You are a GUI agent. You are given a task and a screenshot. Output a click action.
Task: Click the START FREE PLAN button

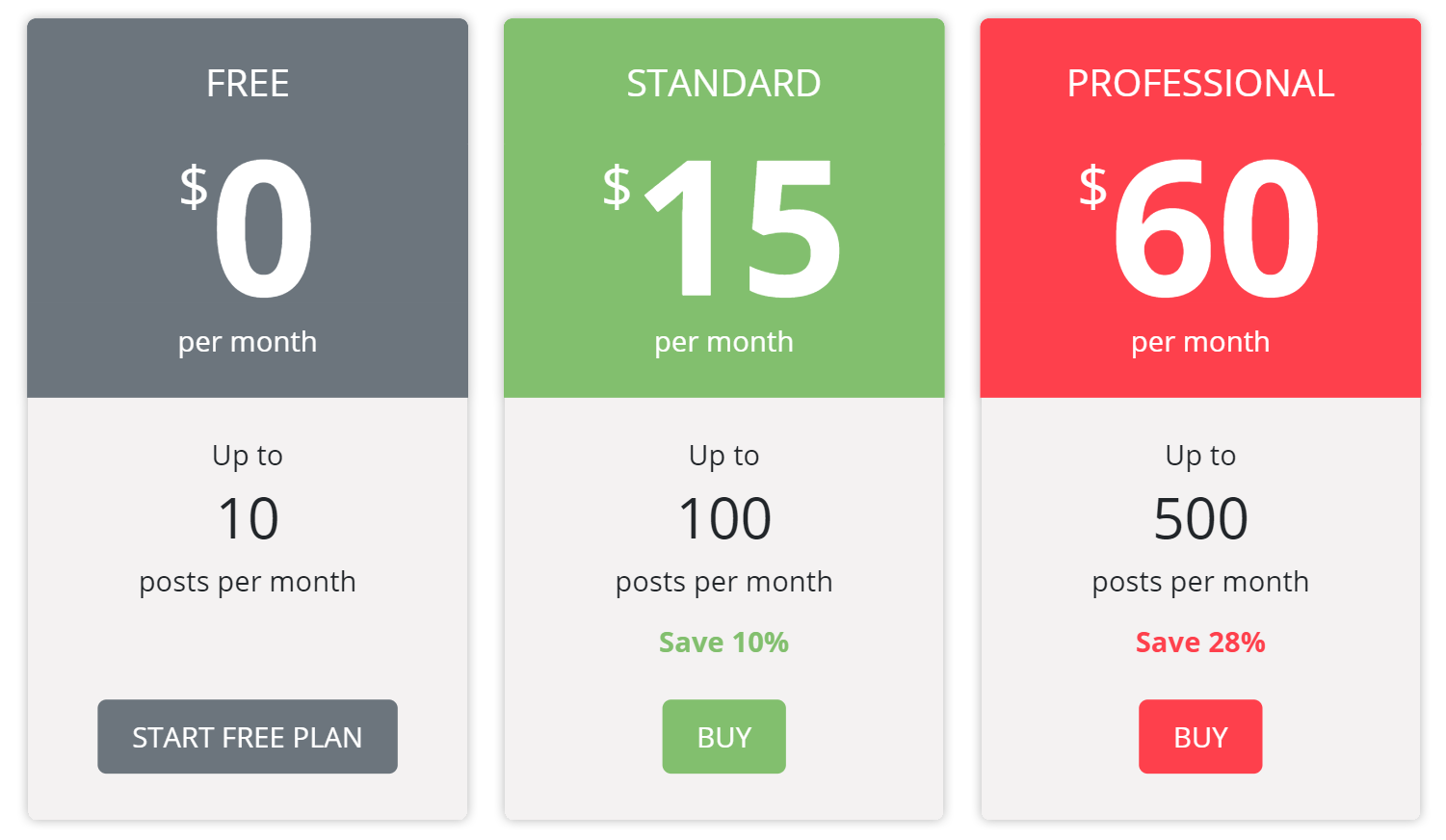click(248, 737)
